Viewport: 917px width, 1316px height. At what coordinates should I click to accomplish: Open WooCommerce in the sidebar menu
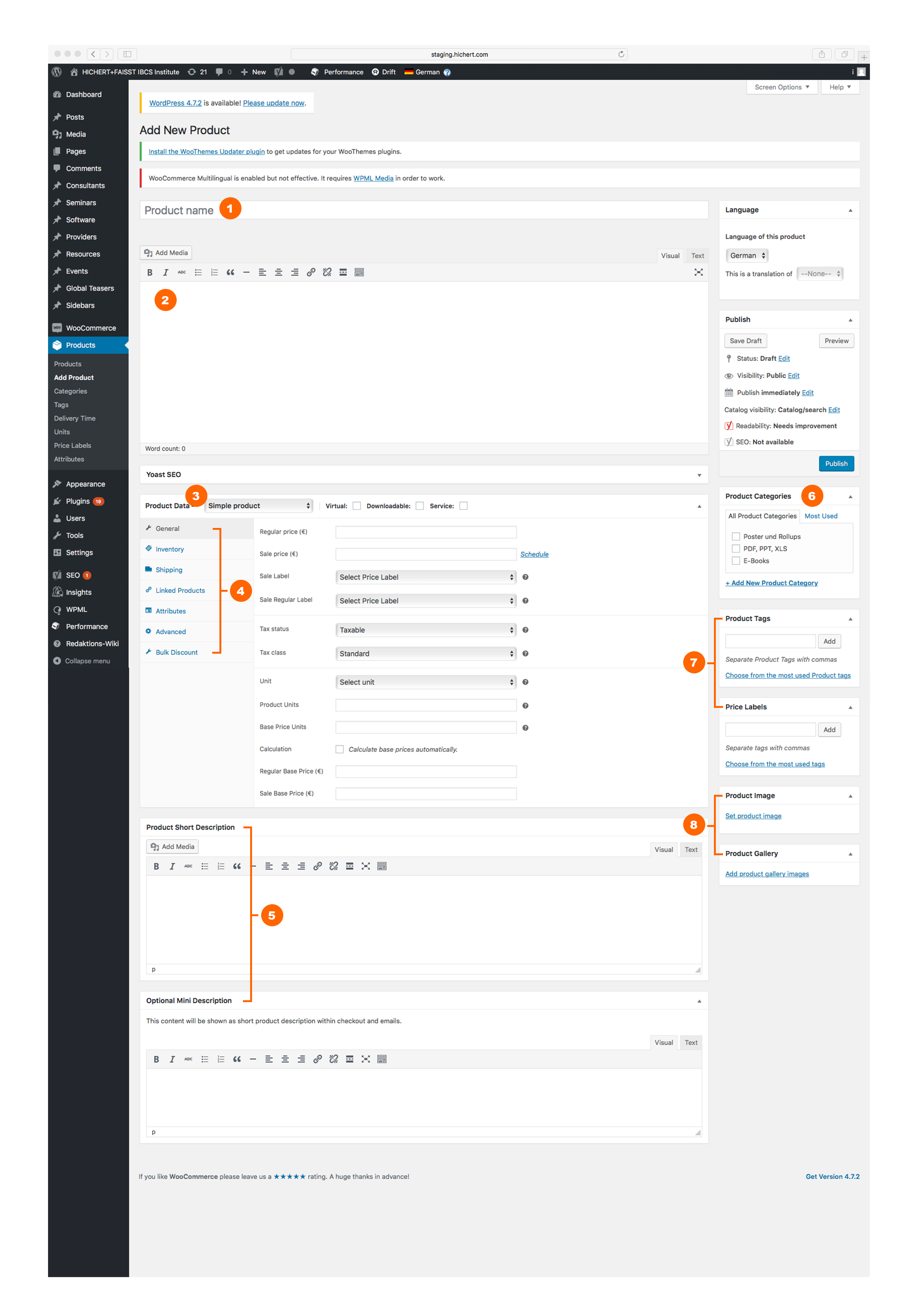coord(91,328)
